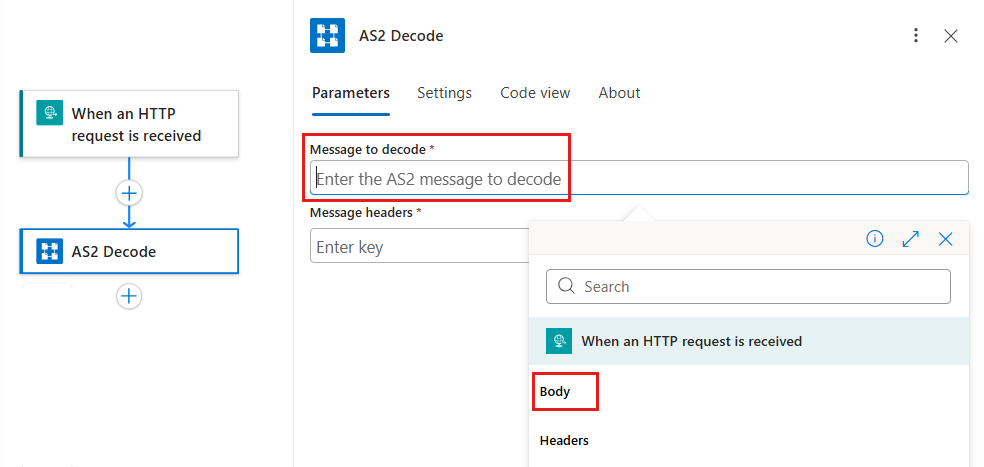Switch to the Code view tab
The height and width of the screenshot is (467, 984).
tap(535, 93)
